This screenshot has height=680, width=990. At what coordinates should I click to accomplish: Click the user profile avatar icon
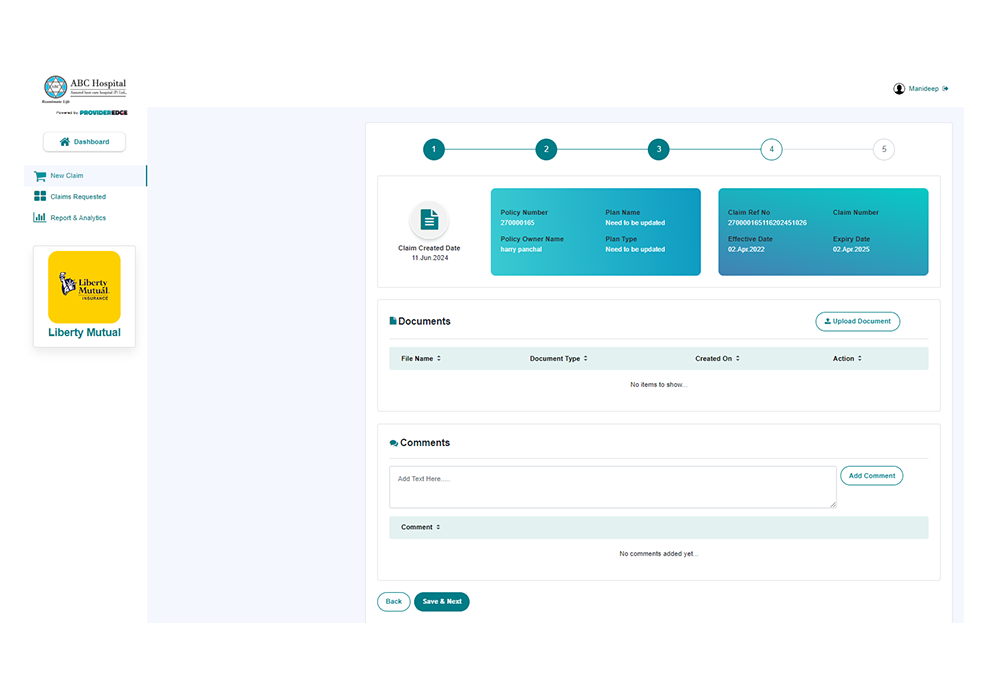point(899,89)
